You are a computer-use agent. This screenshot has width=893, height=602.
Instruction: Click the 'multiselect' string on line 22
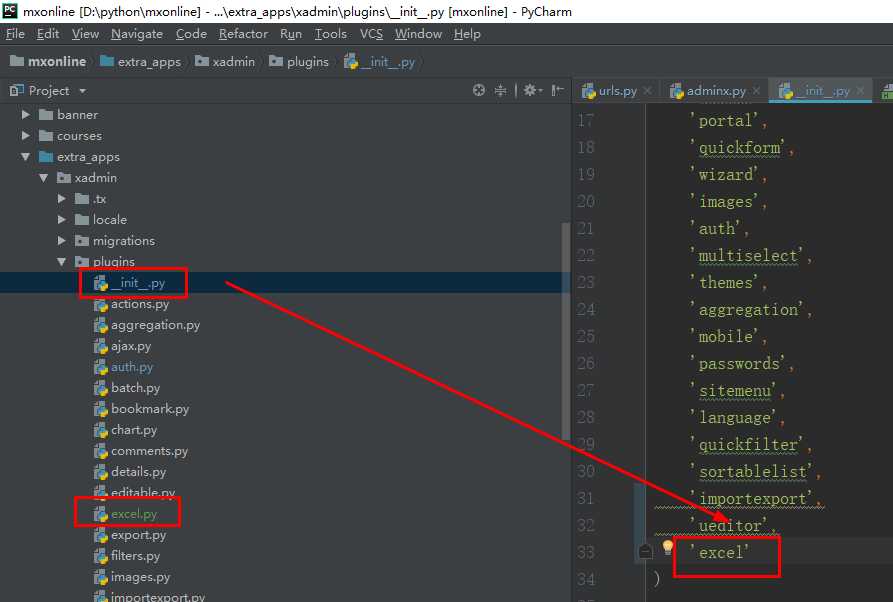[746, 256]
